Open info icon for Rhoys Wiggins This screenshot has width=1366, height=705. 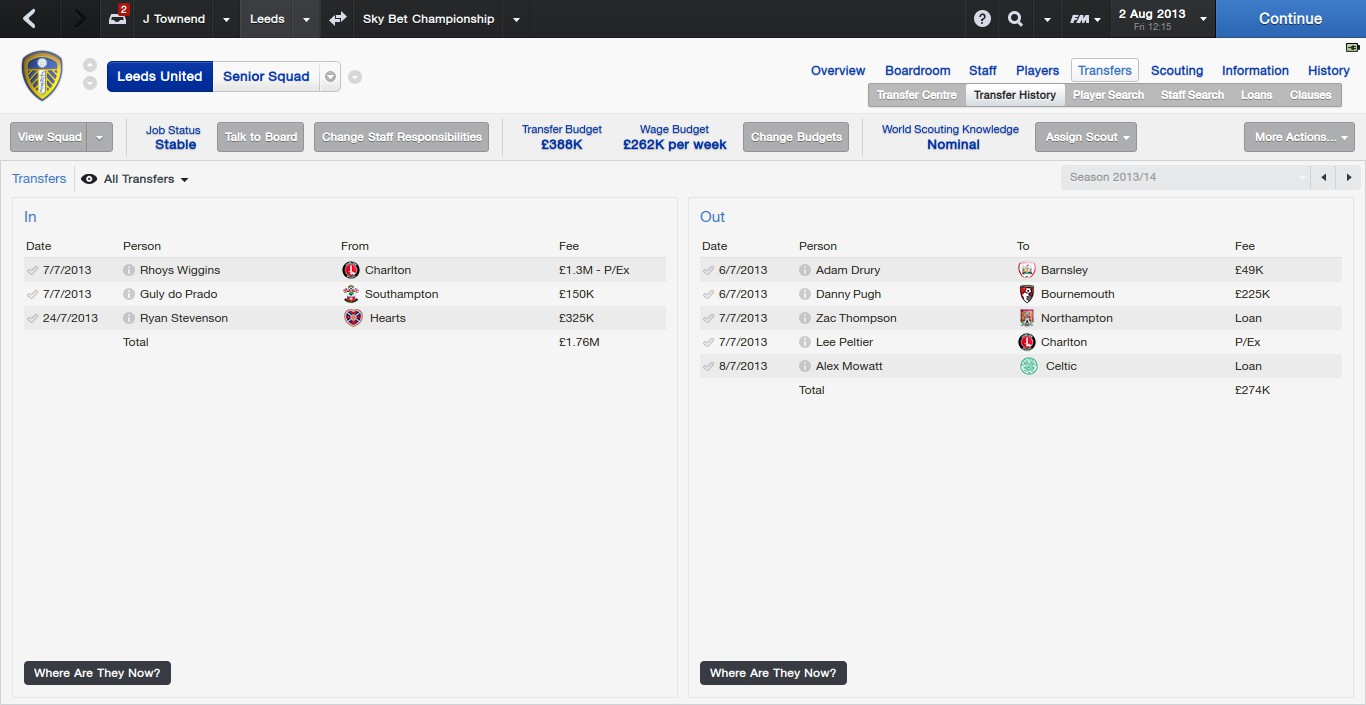tap(129, 270)
